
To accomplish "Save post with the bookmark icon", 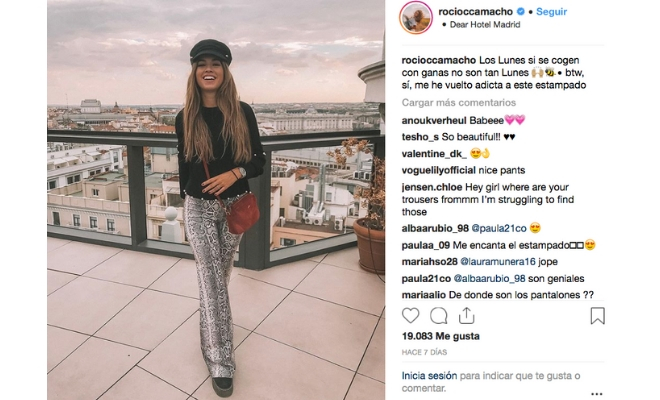I will click(597, 315).
